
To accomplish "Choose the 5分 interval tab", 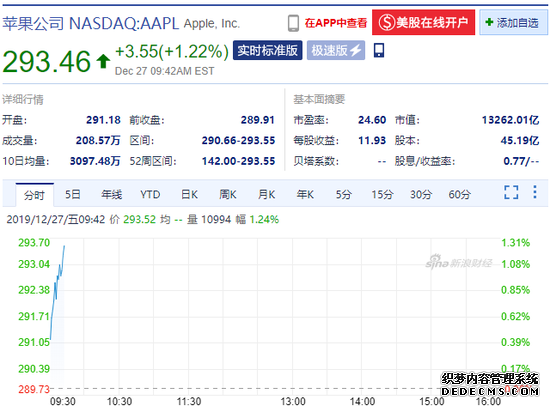I will click(x=343, y=194).
